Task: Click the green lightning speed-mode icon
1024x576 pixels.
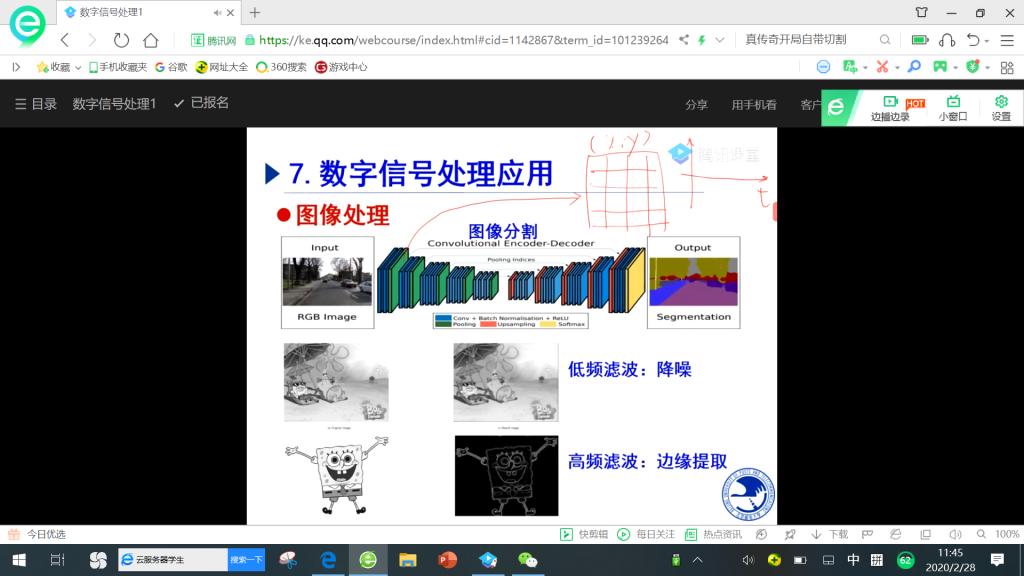Action: (701, 40)
